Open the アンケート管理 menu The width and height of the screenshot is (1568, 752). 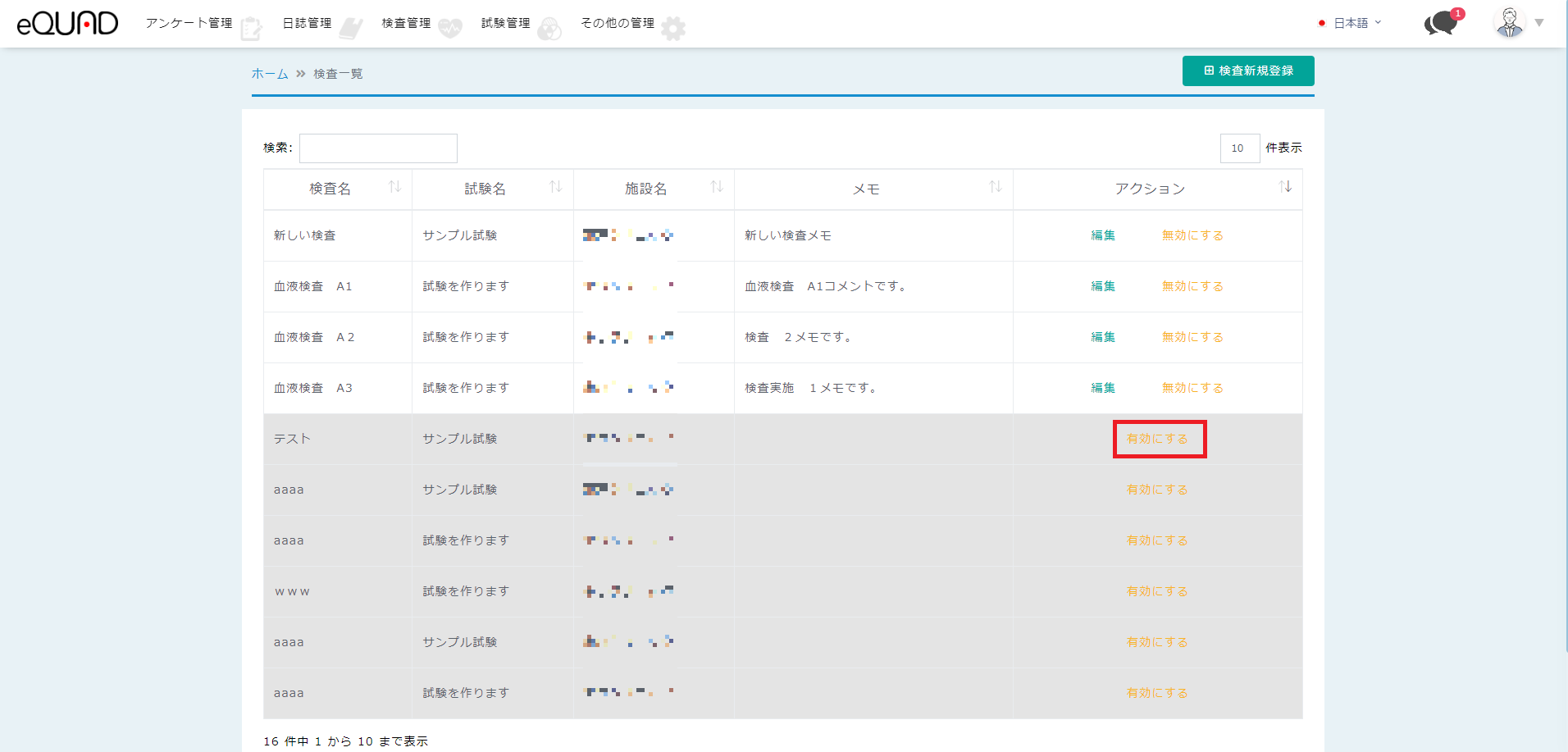(202, 24)
